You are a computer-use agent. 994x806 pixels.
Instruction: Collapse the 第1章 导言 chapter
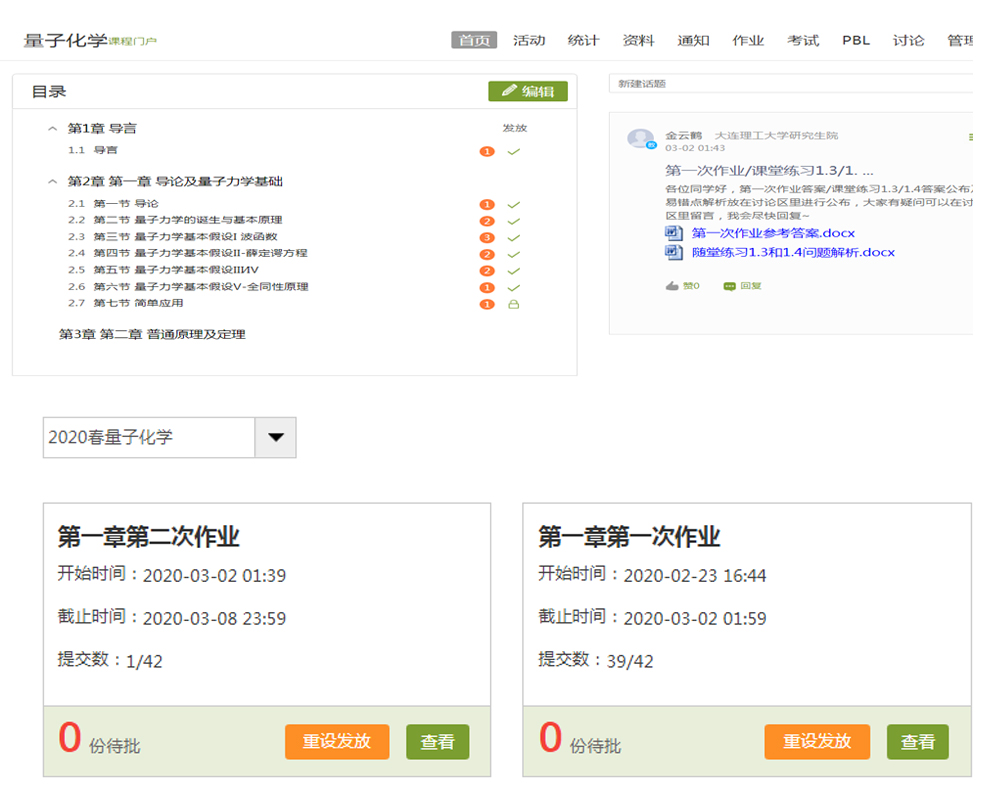(x=53, y=129)
